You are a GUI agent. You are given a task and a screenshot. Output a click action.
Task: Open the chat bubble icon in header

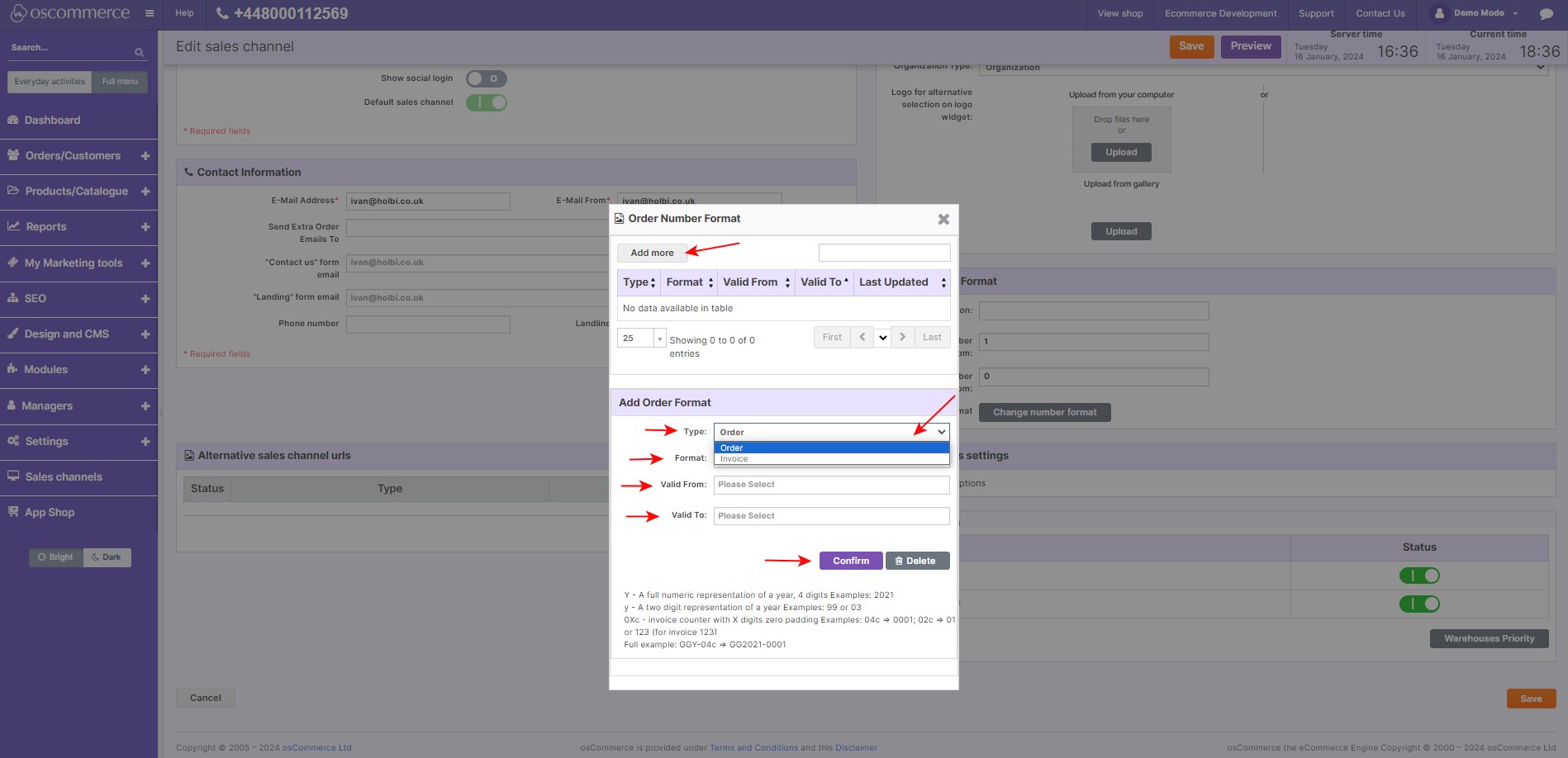pyautogui.click(x=1546, y=14)
